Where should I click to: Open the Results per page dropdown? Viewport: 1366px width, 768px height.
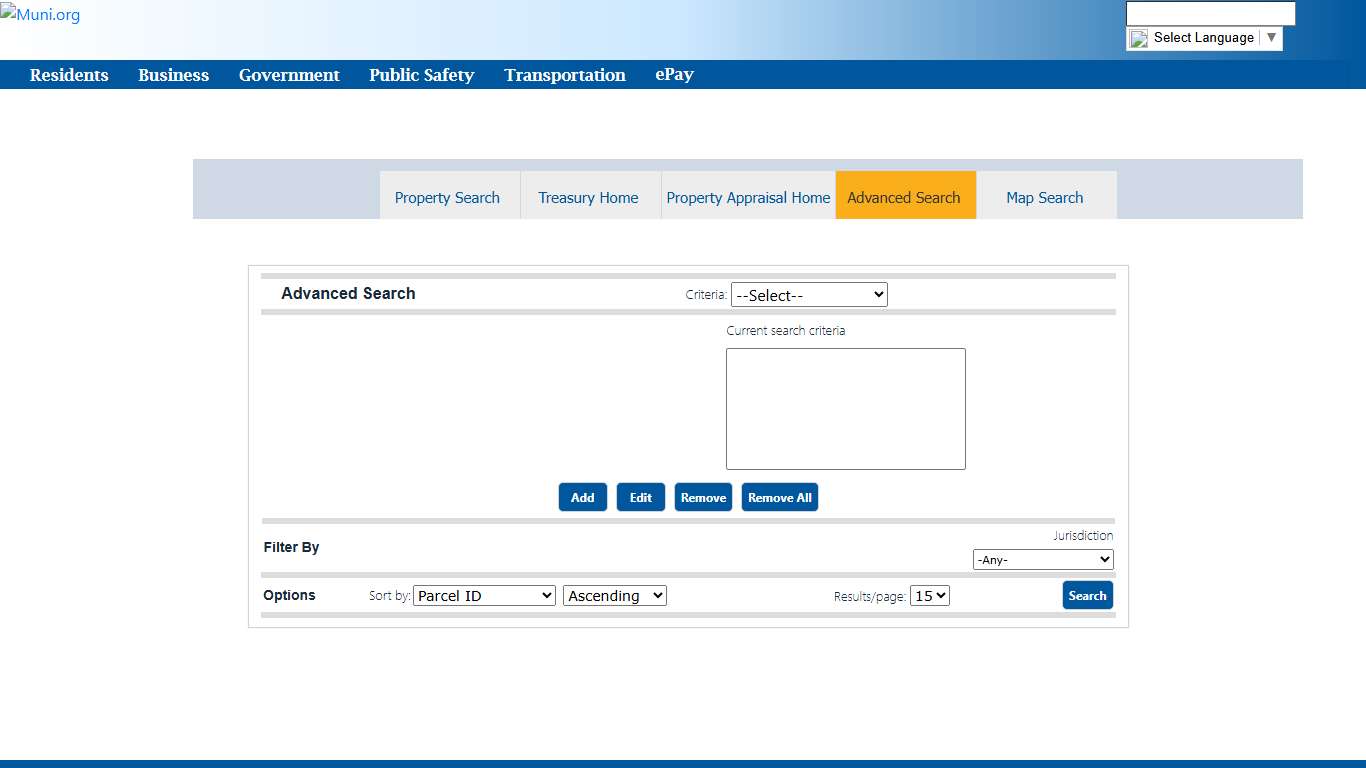click(929, 596)
